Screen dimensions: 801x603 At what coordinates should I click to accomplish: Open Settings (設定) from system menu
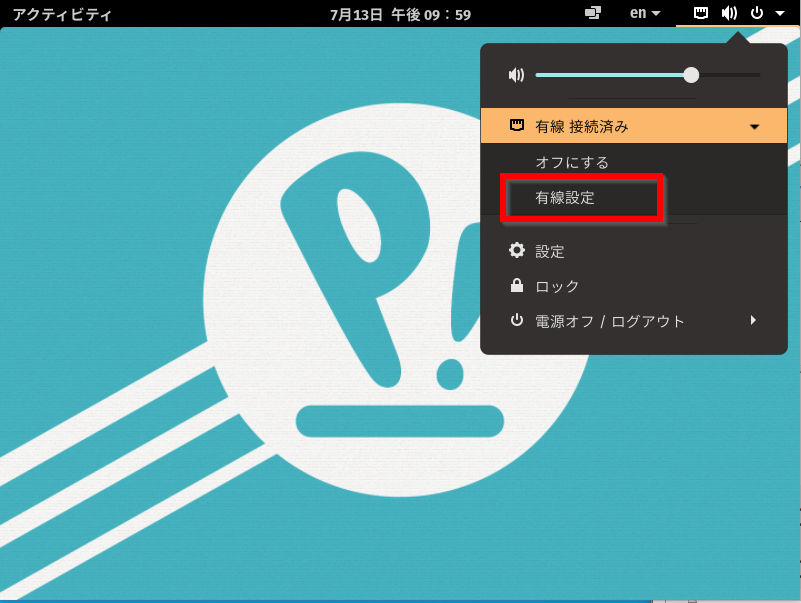pos(633,251)
